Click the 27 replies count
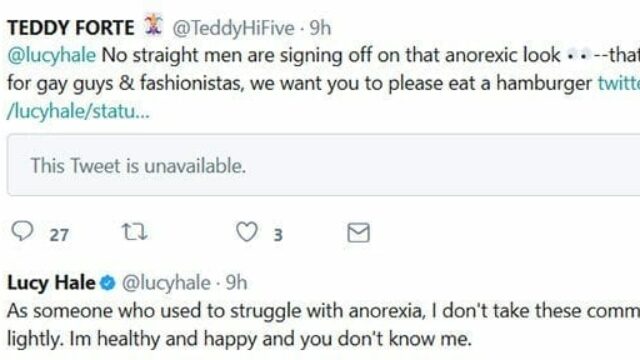The width and height of the screenshot is (640, 360). (59, 235)
